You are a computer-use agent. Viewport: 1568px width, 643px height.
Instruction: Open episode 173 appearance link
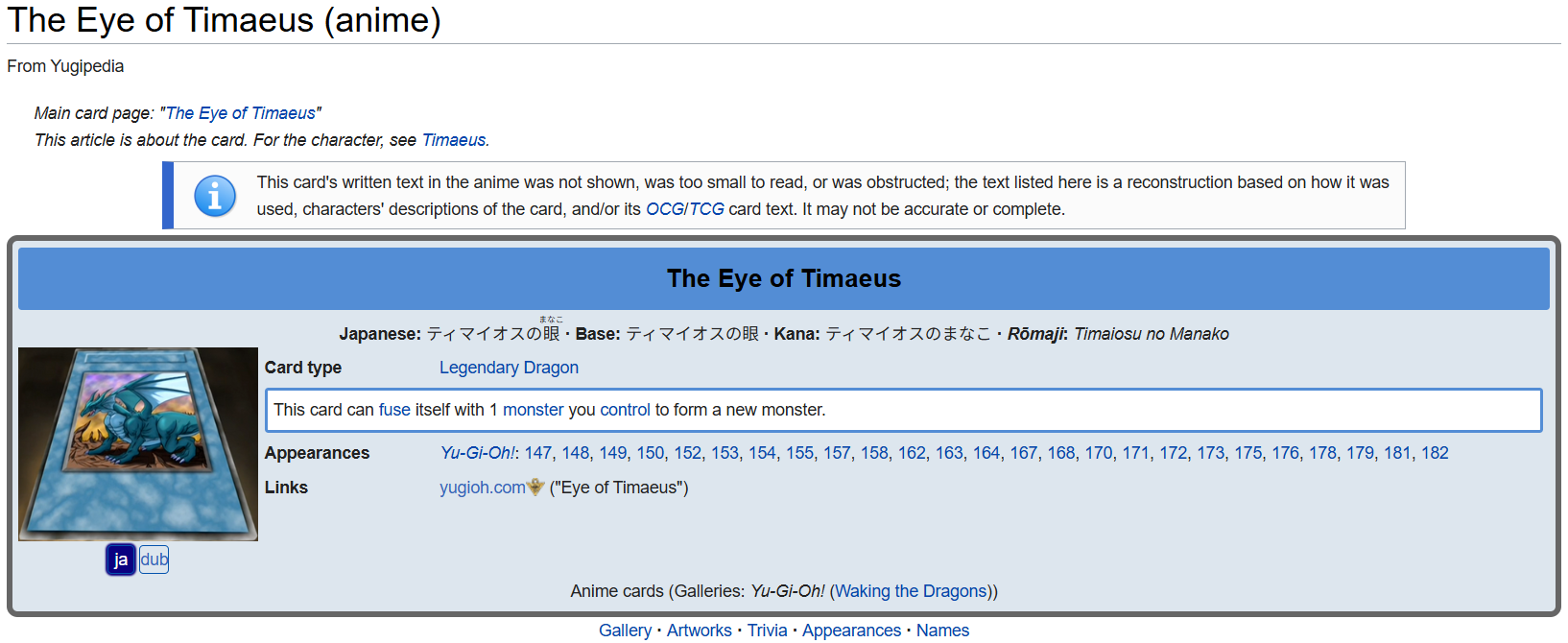pos(1211,453)
